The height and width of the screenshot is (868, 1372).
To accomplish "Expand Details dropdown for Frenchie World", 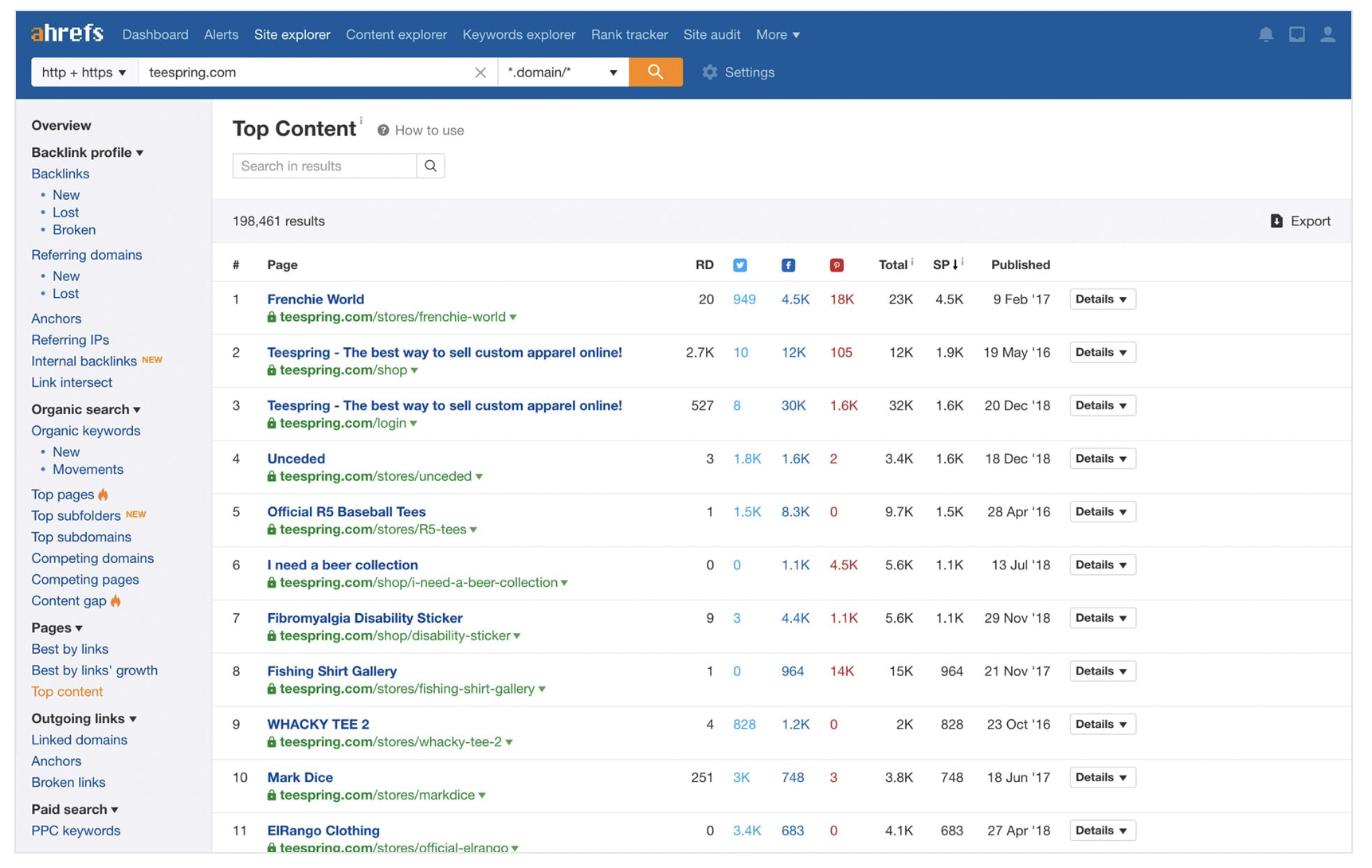I will pos(1101,299).
